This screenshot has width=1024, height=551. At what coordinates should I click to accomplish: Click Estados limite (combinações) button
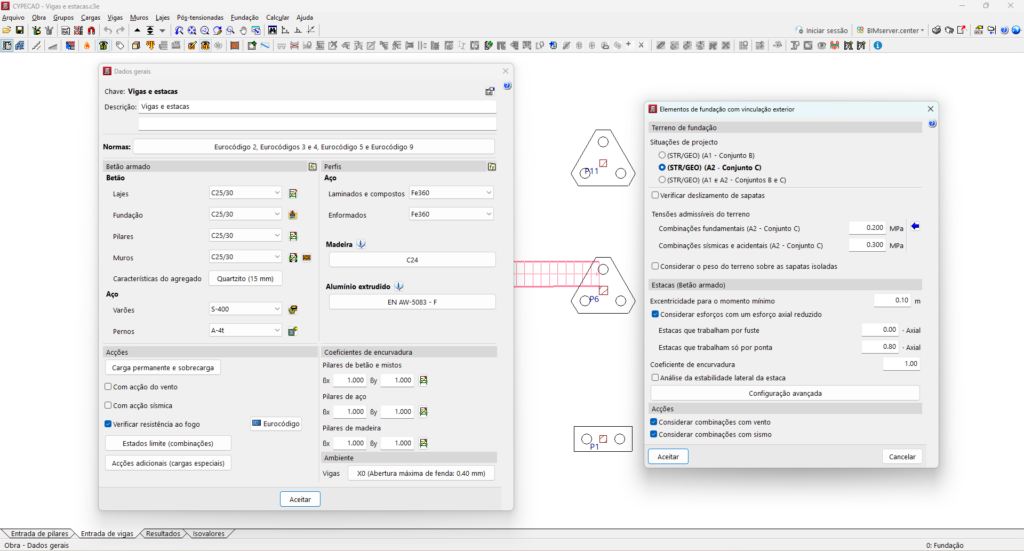click(168, 443)
